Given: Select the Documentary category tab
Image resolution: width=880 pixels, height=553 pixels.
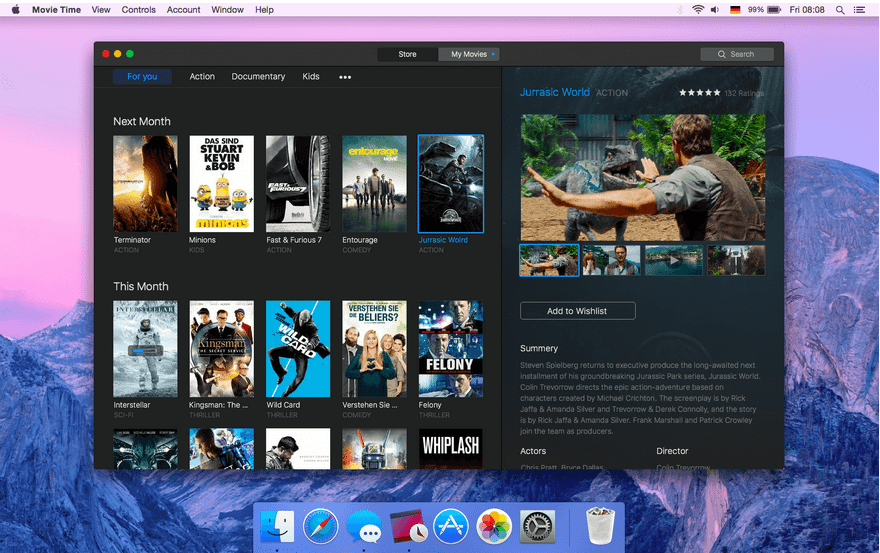Looking at the screenshot, I should 258,76.
